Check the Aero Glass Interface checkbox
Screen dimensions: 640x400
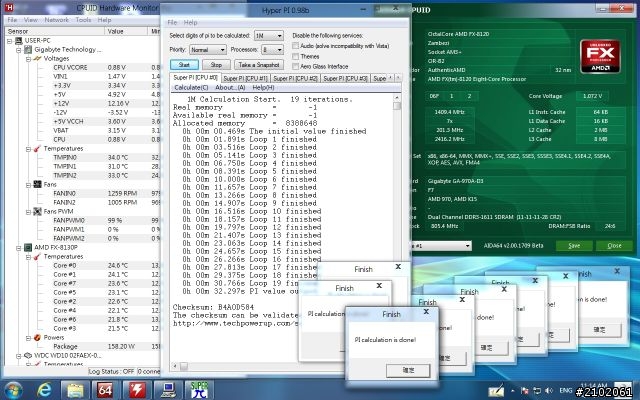click(x=296, y=66)
